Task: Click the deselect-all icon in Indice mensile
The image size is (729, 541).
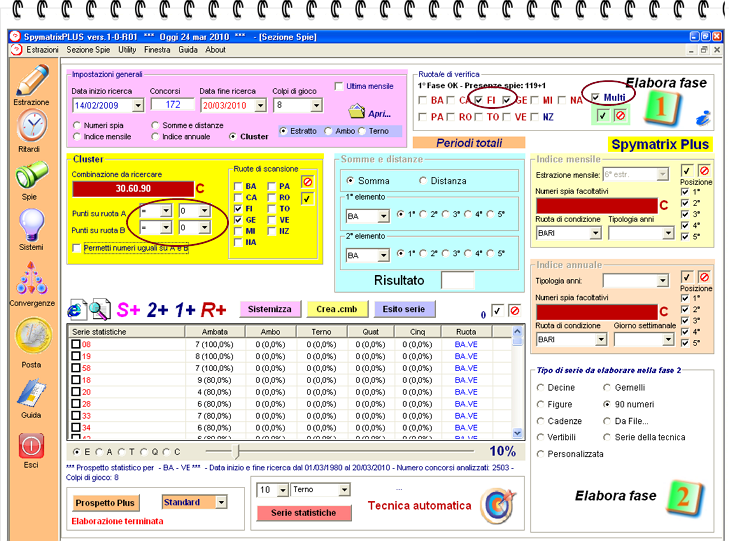Action: pyautogui.click(x=704, y=171)
